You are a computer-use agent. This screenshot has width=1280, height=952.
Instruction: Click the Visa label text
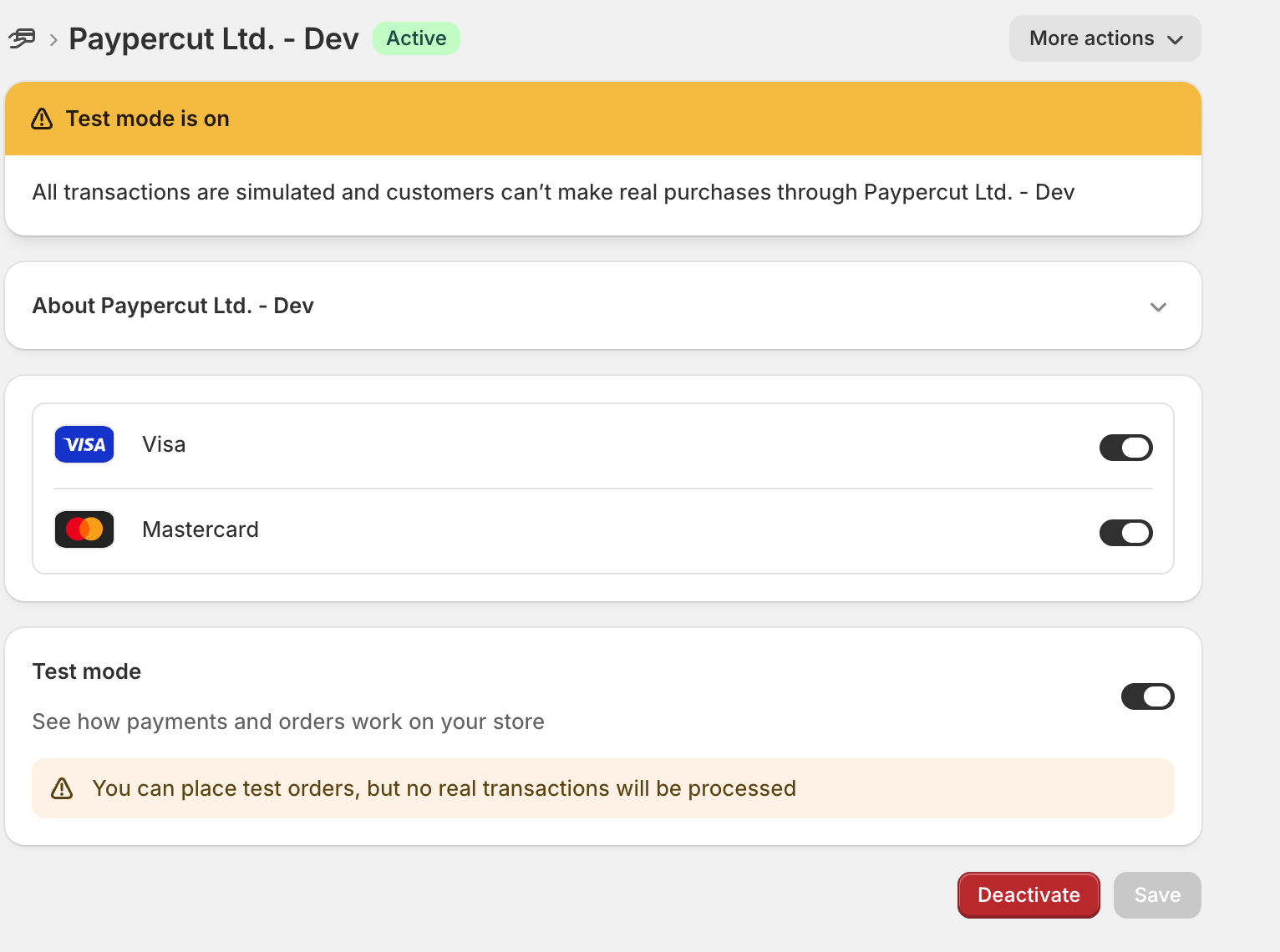click(164, 444)
